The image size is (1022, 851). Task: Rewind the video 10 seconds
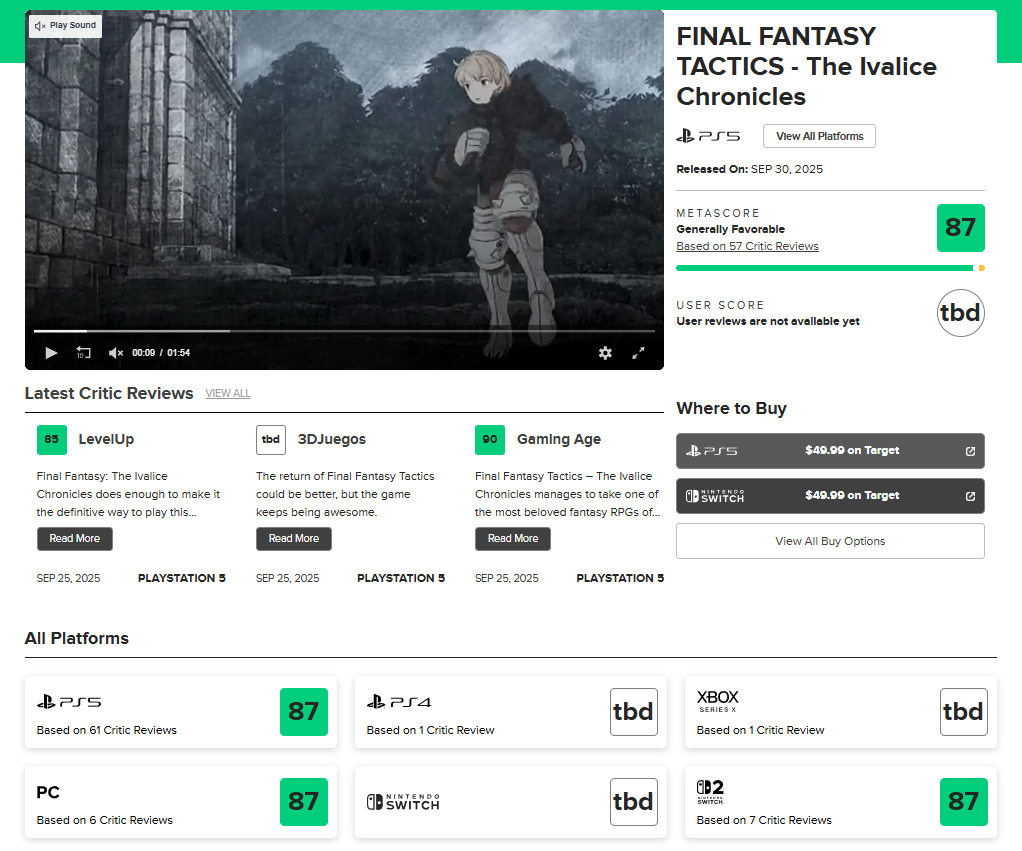coord(83,353)
